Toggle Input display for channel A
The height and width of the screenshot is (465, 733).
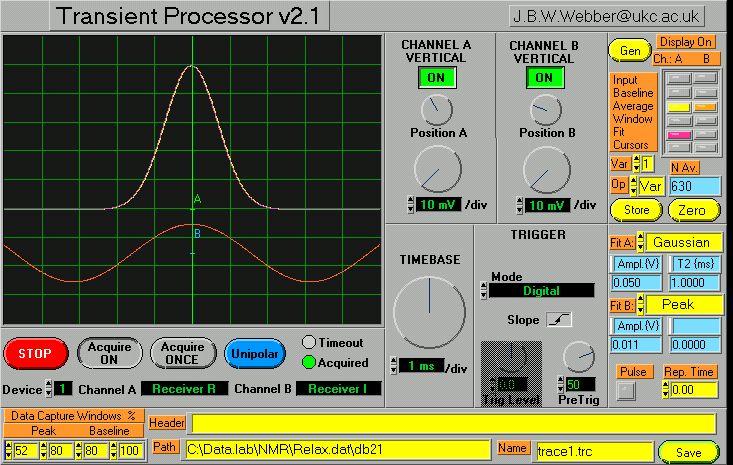pyautogui.click(x=679, y=78)
